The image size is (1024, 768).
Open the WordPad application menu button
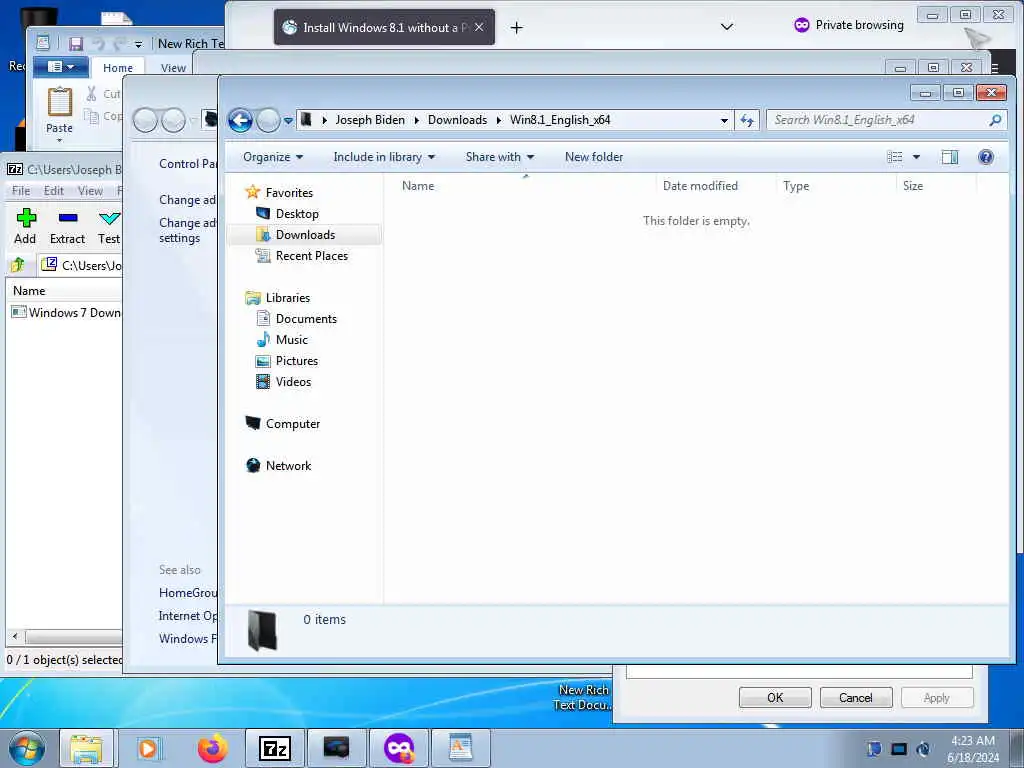click(61, 67)
